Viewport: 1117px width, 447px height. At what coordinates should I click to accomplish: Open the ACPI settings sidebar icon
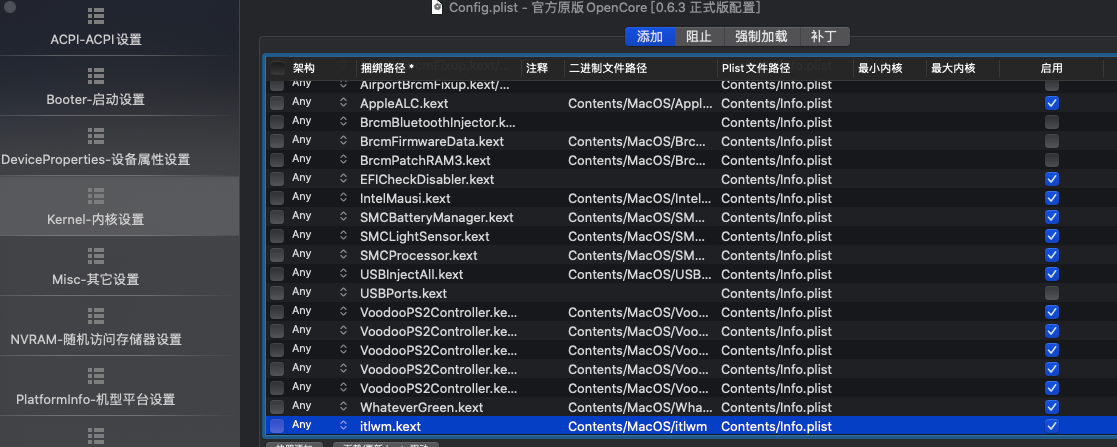coord(96,17)
